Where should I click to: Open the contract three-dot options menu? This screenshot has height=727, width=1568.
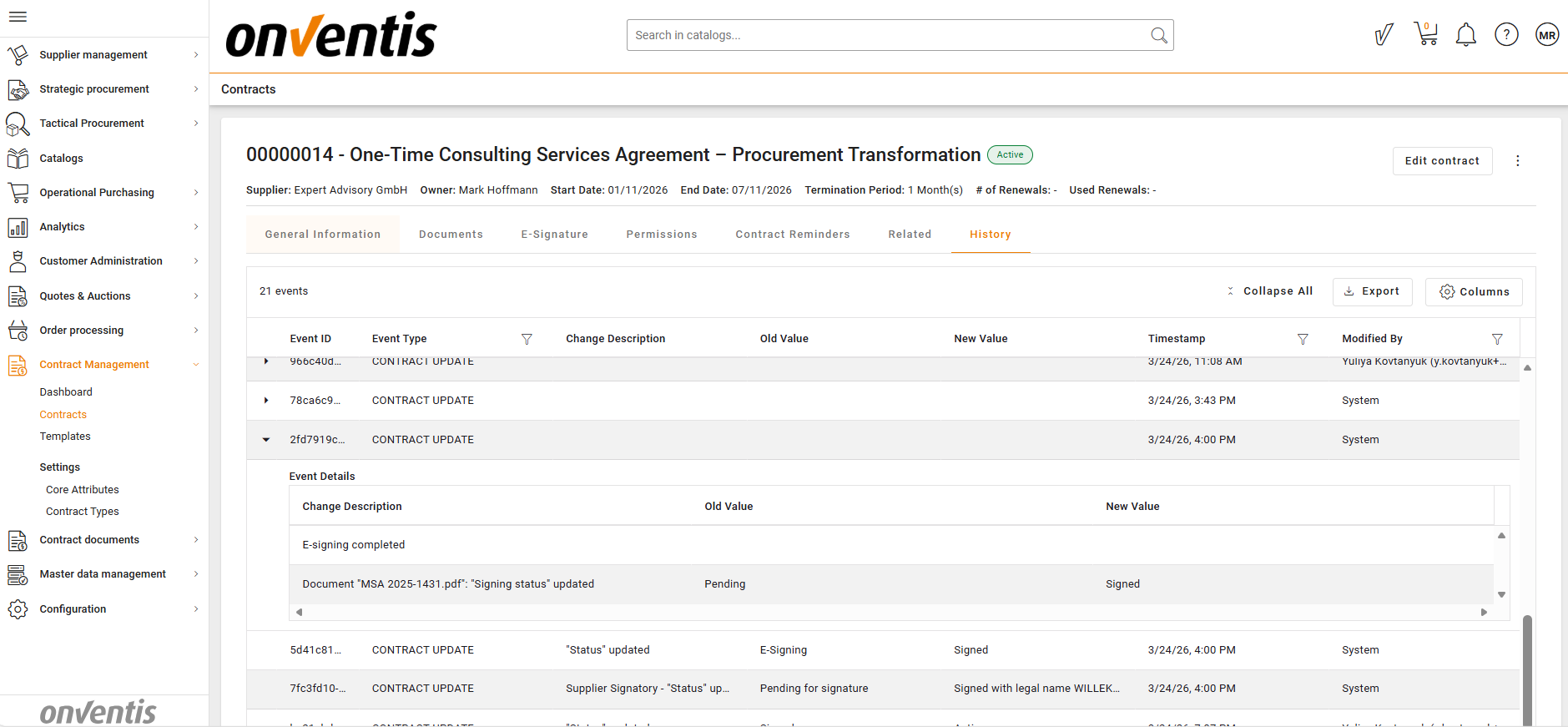(x=1517, y=161)
